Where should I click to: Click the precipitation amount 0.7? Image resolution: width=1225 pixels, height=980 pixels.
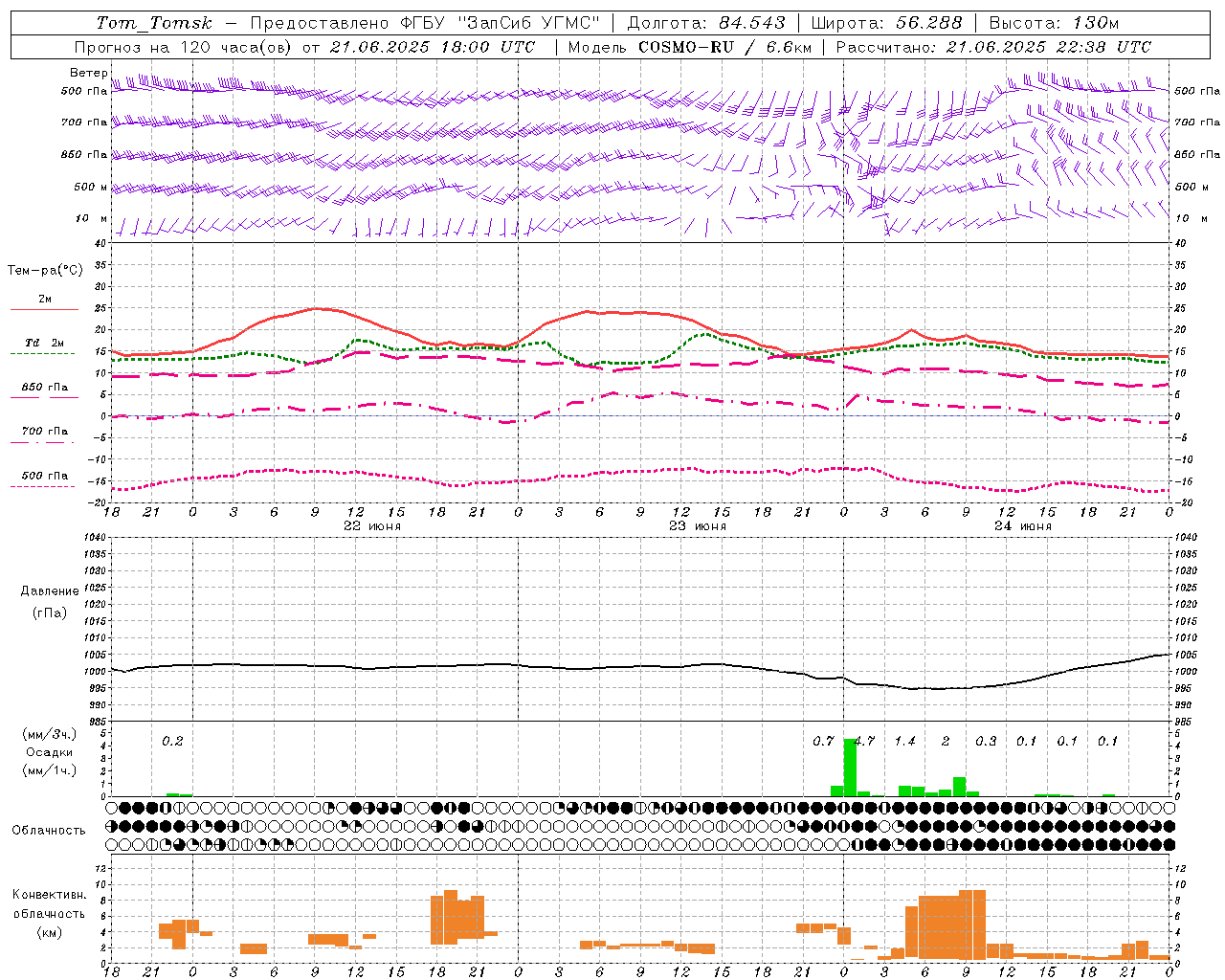click(823, 742)
